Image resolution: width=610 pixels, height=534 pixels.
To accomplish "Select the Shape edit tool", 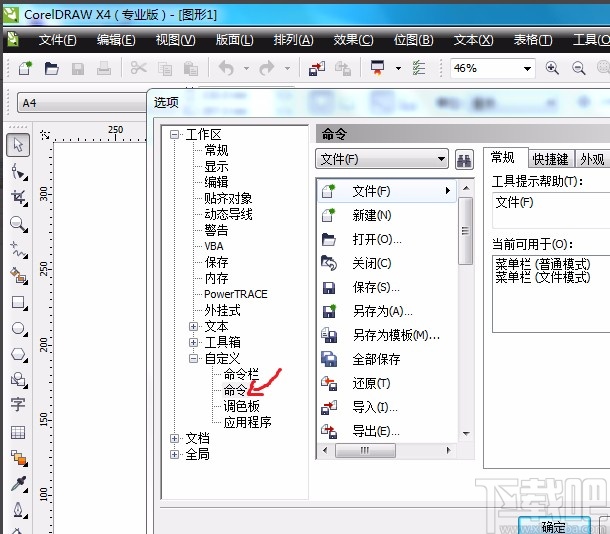I will point(19,172).
